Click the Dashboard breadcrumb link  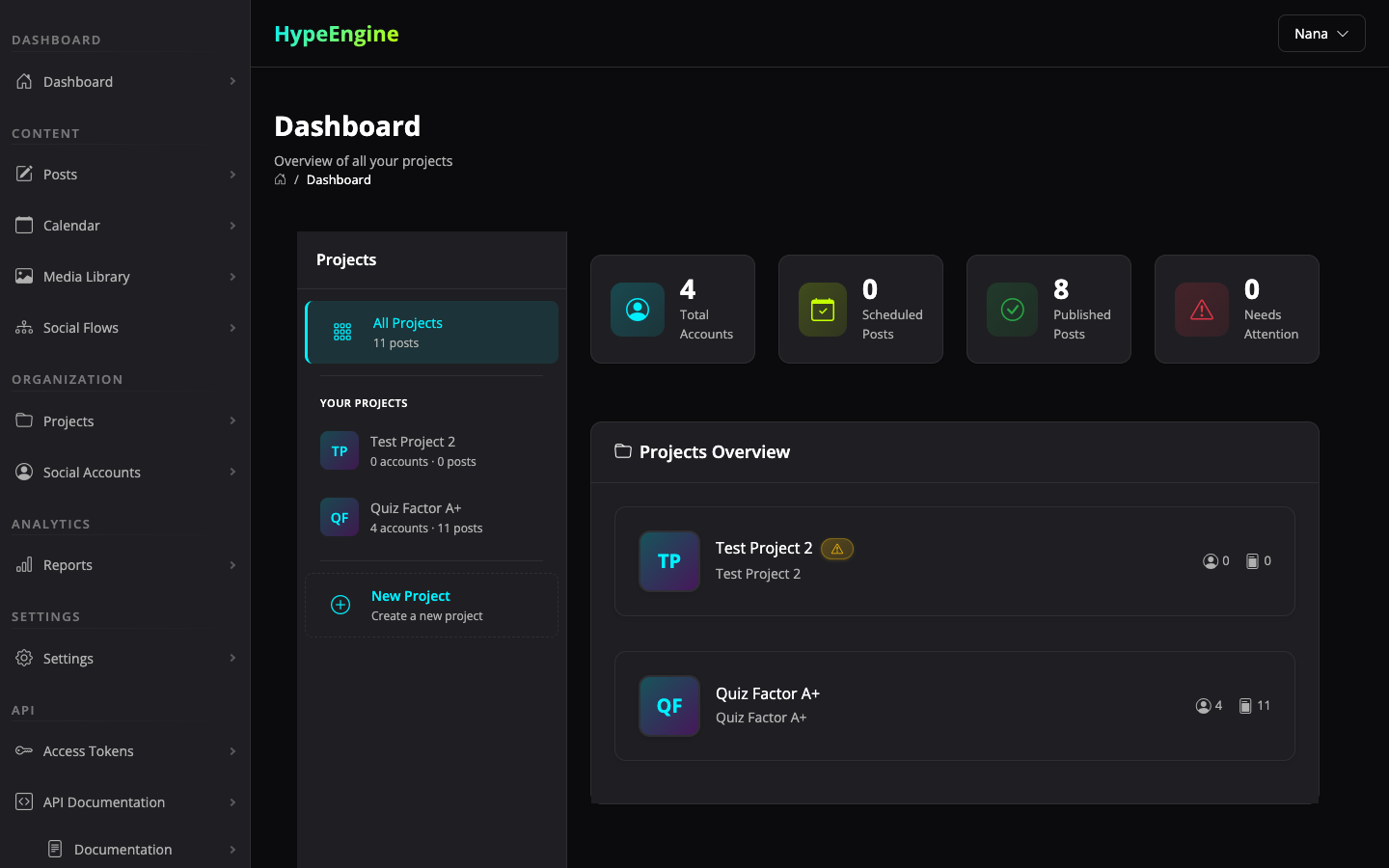pos(339,179)
